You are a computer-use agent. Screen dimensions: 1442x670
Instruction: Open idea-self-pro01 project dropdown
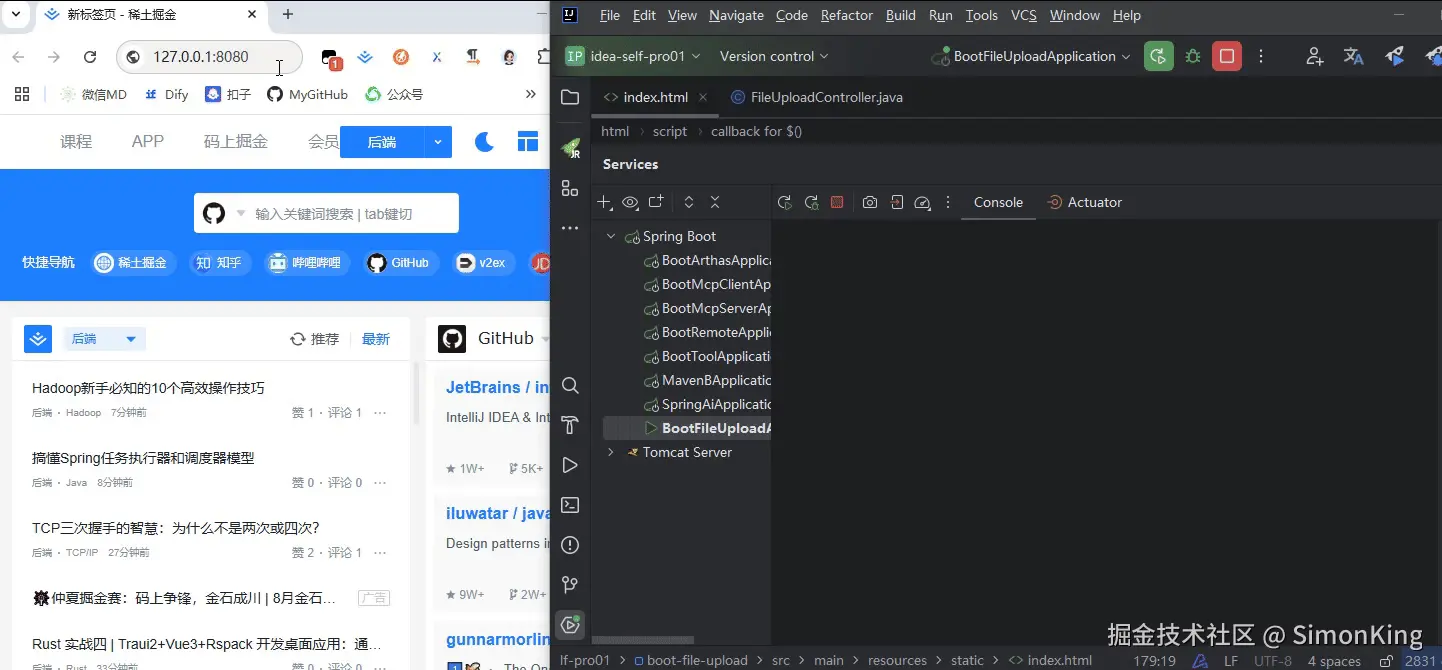[633, 56]
